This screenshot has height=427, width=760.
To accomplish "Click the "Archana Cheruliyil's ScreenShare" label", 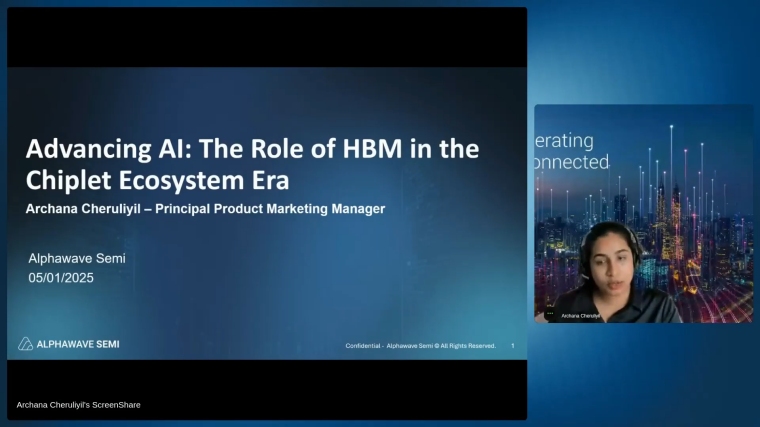I will (x=79, y=405).
